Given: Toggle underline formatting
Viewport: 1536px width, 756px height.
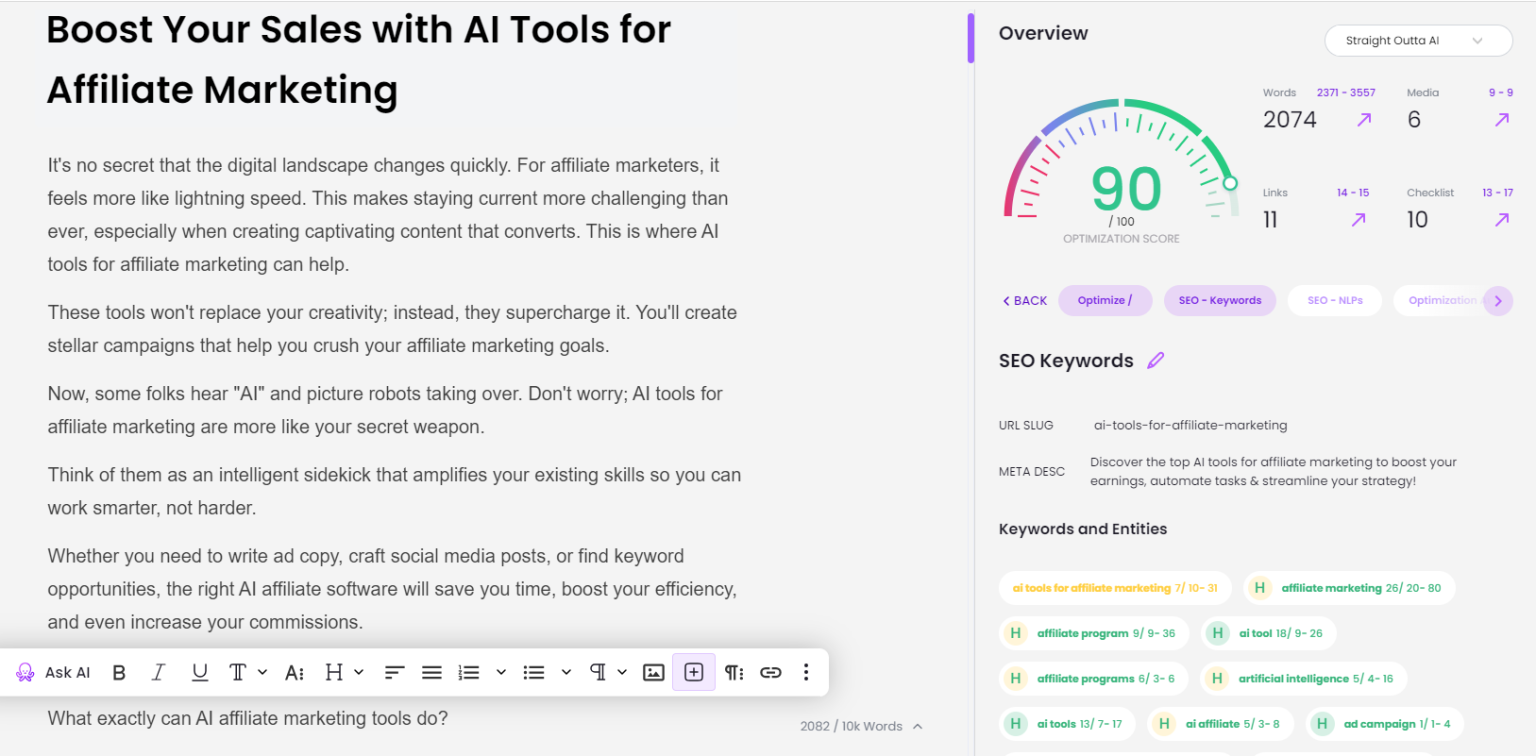Looking at the screenshot, I should pyautogui.click(x=200, y=673).
